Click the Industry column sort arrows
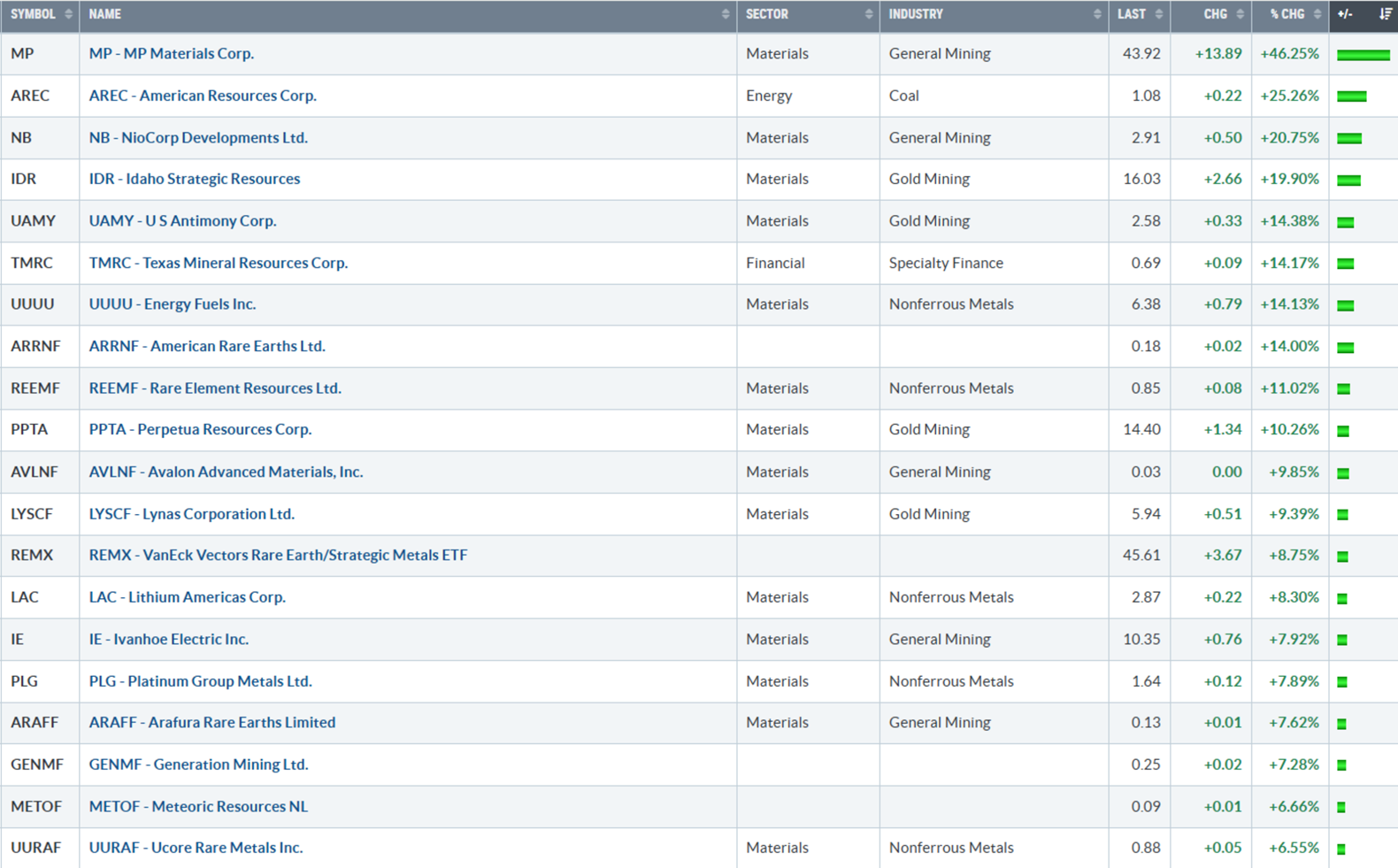Image resolution: width=1398 pixels, height=868 pixels. click(x=1097, y=14)
